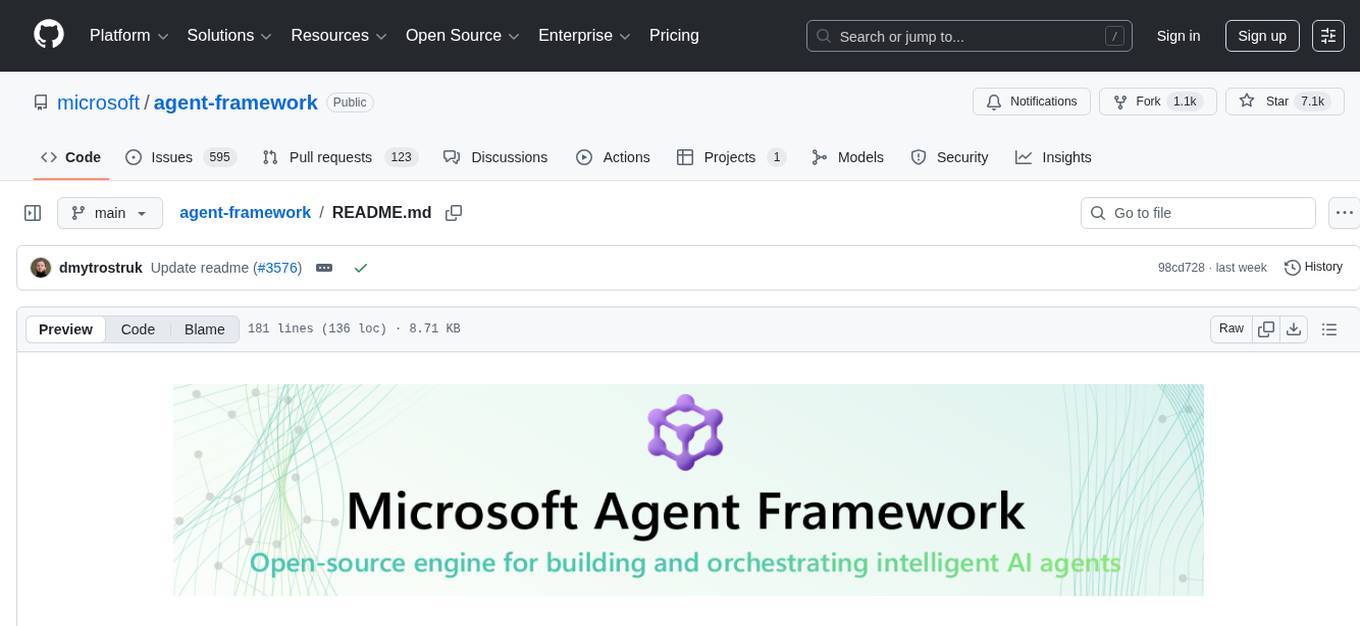Switch to the Blame tab
Viewport: 1360px width, 626px height.
point(204,329)
